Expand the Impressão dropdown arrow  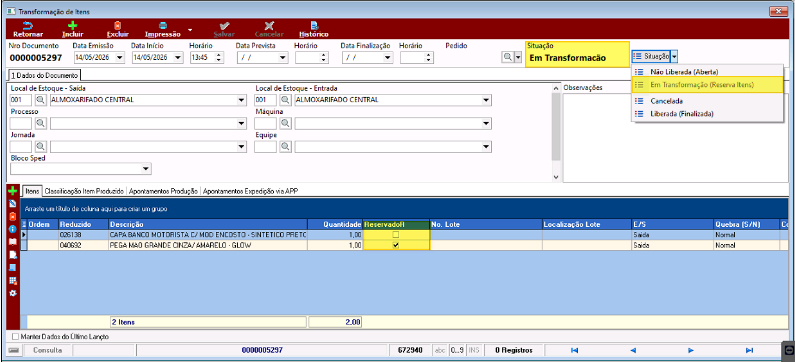(x=190, y=29)
